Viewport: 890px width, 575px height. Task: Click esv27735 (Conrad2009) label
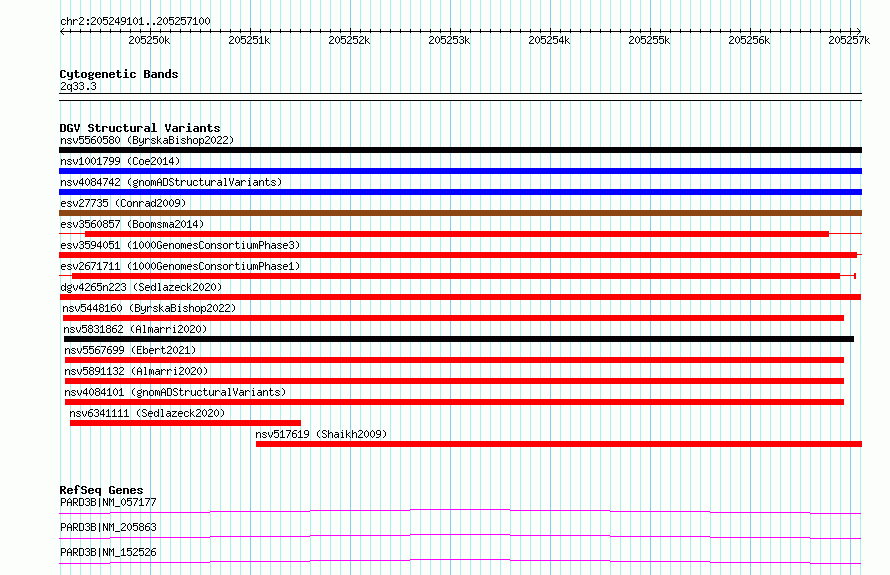coord(123,203)
